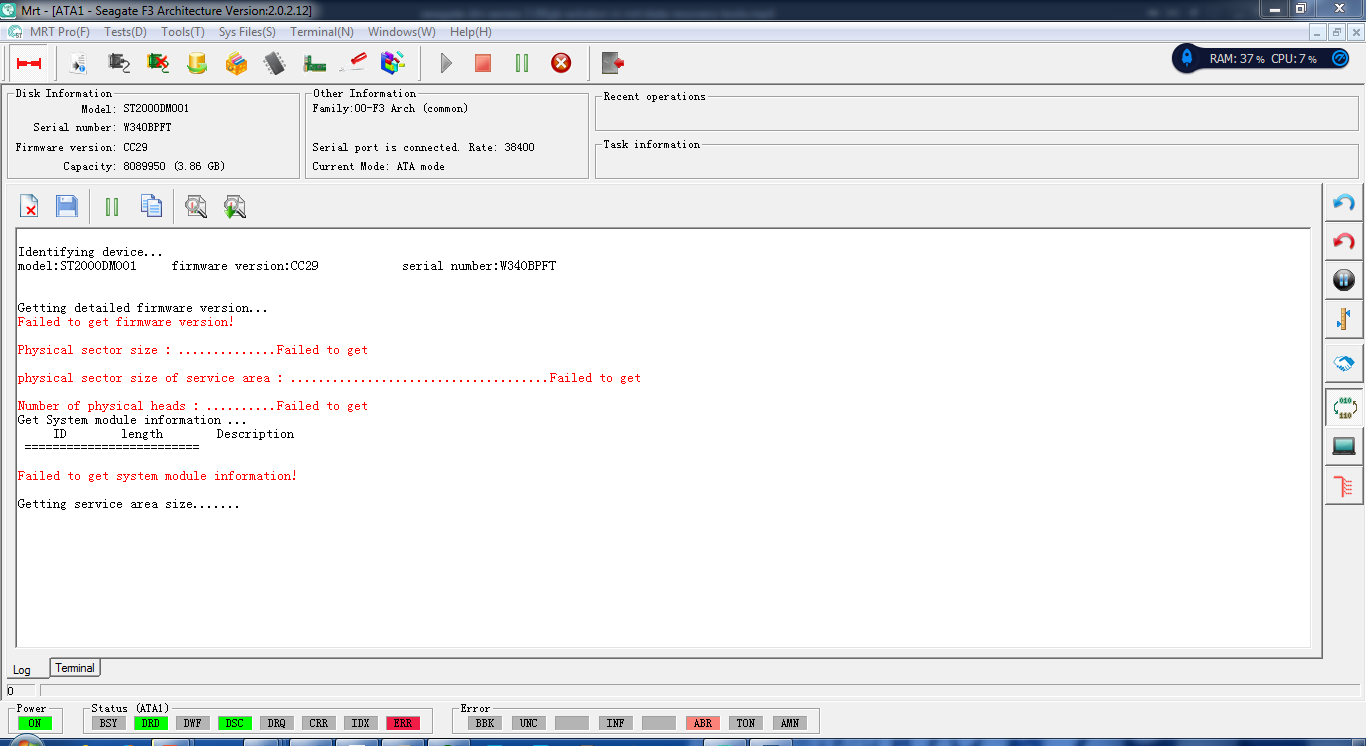Click the blue curved arrow icon in the right sidebar
Image resolution: width=1366 pixels, height=746 pixels.
click(x=1344, y=203)
